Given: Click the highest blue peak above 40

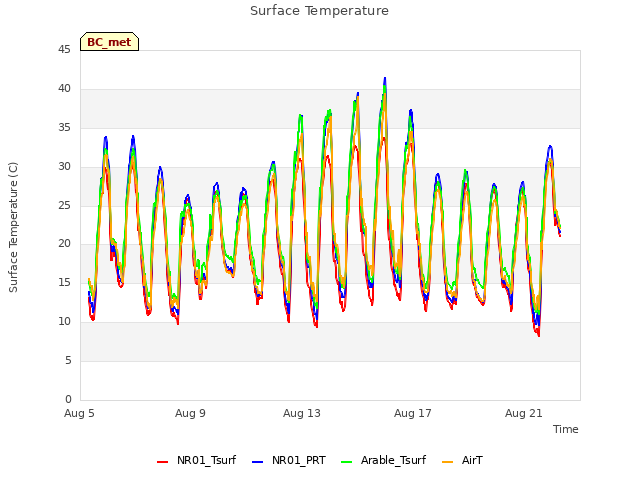Looking at the screenshot, I should [384, 78].
